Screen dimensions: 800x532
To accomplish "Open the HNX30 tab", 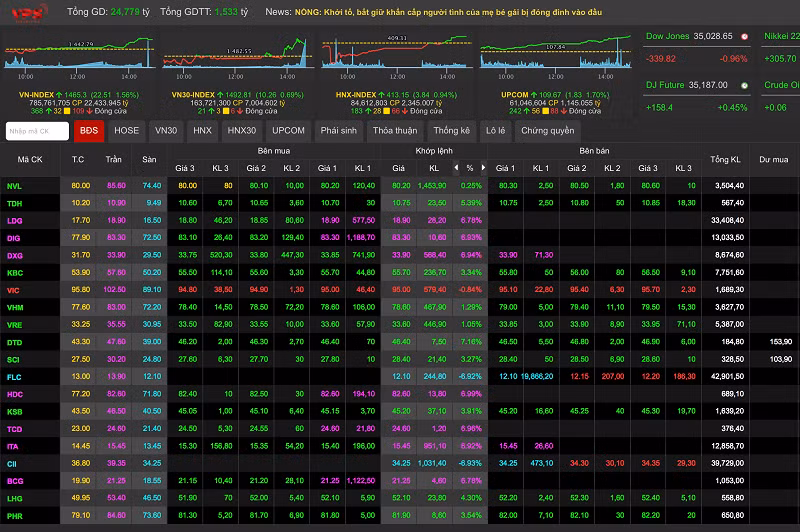I will (241, 131).
